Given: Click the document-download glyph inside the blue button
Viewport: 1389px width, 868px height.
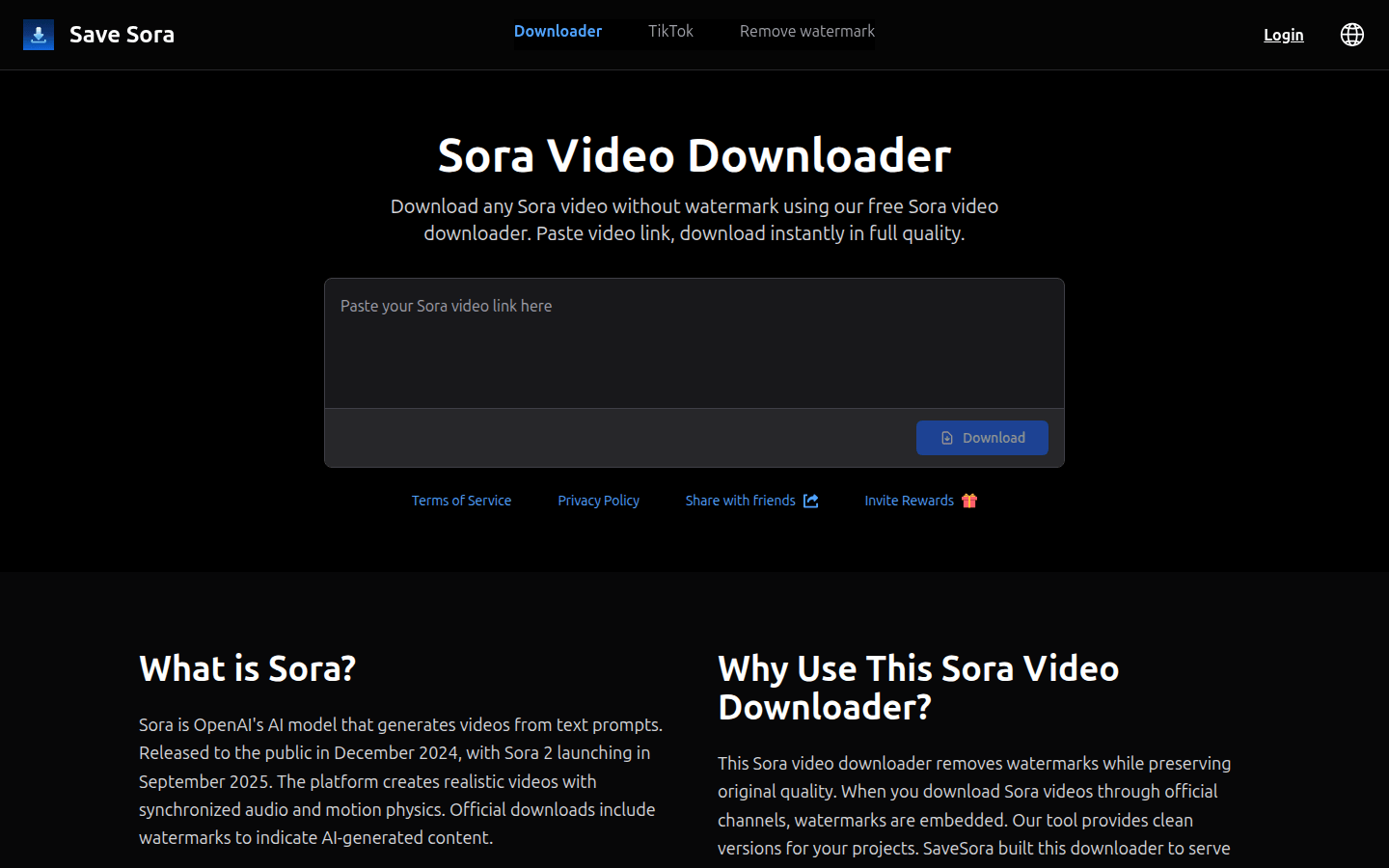Looking at the screenshot, I should 945,437.
